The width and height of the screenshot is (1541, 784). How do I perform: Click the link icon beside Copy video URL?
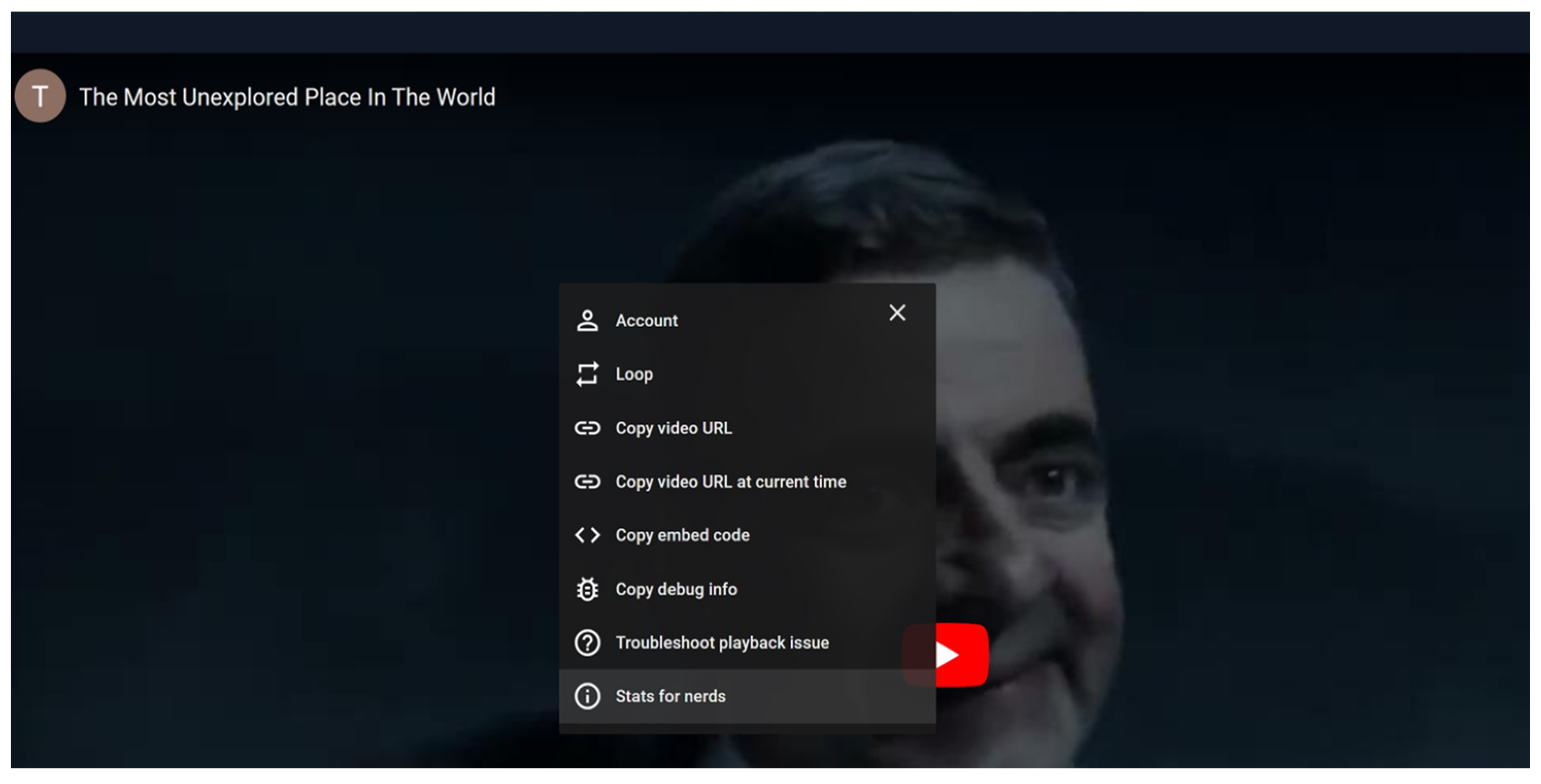pyautogui.click(x=587, y=428)
